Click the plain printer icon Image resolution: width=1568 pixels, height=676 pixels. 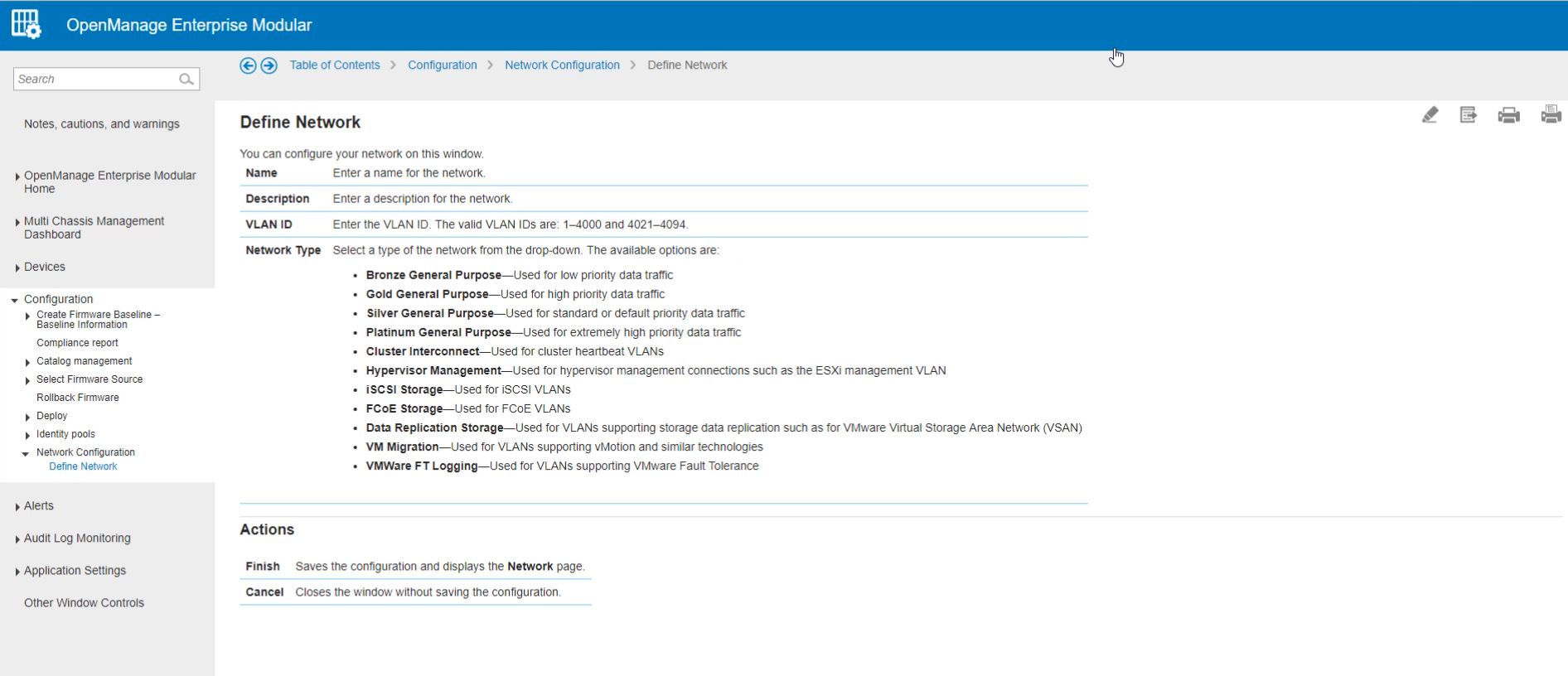tap(1508, 115)
